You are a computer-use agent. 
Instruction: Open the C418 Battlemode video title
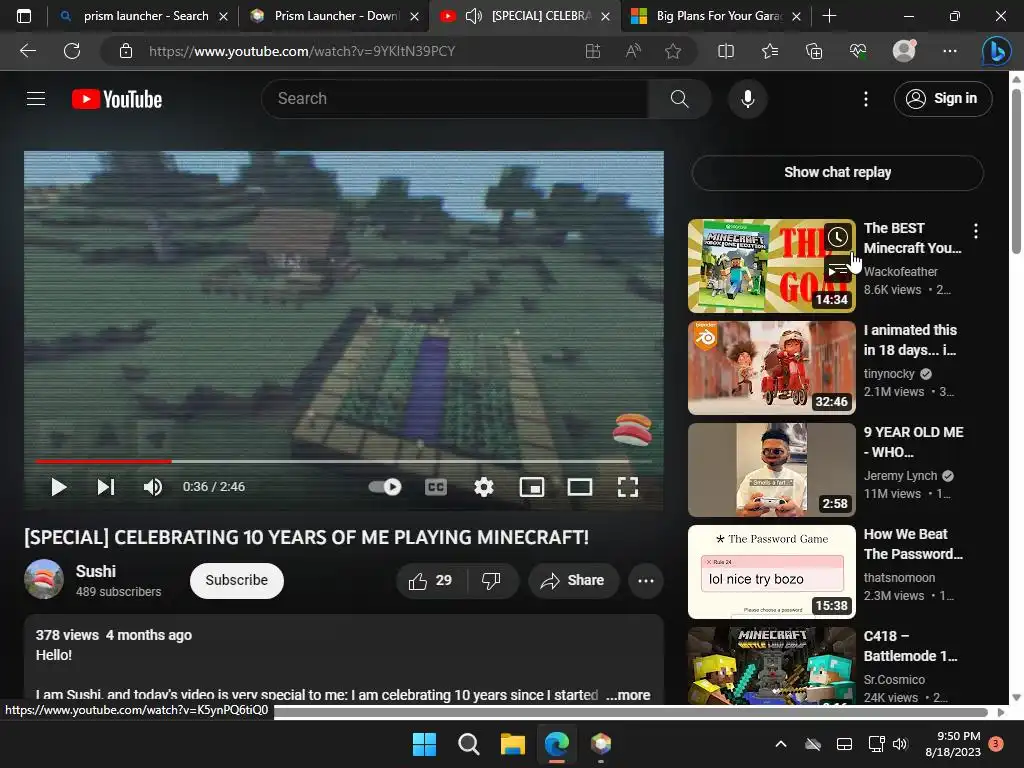[x=910, y=646]
